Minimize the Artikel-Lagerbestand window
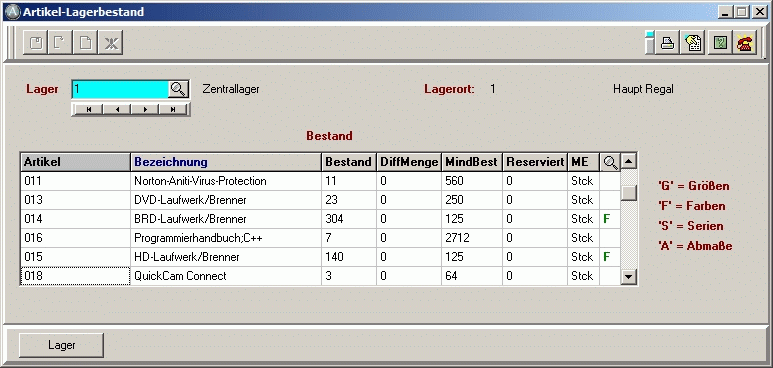The height and width of the screenshot is (368, 773). point(725,12)
